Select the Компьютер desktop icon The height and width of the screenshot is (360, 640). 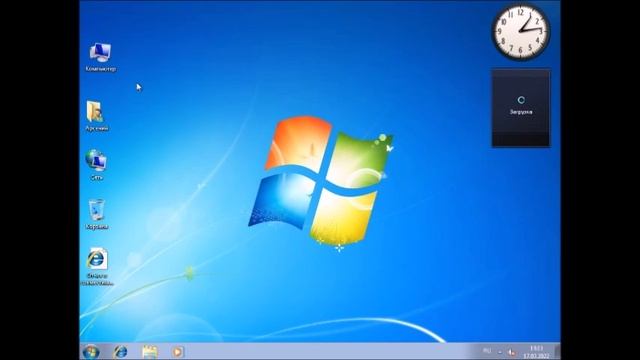click(100, 57)
